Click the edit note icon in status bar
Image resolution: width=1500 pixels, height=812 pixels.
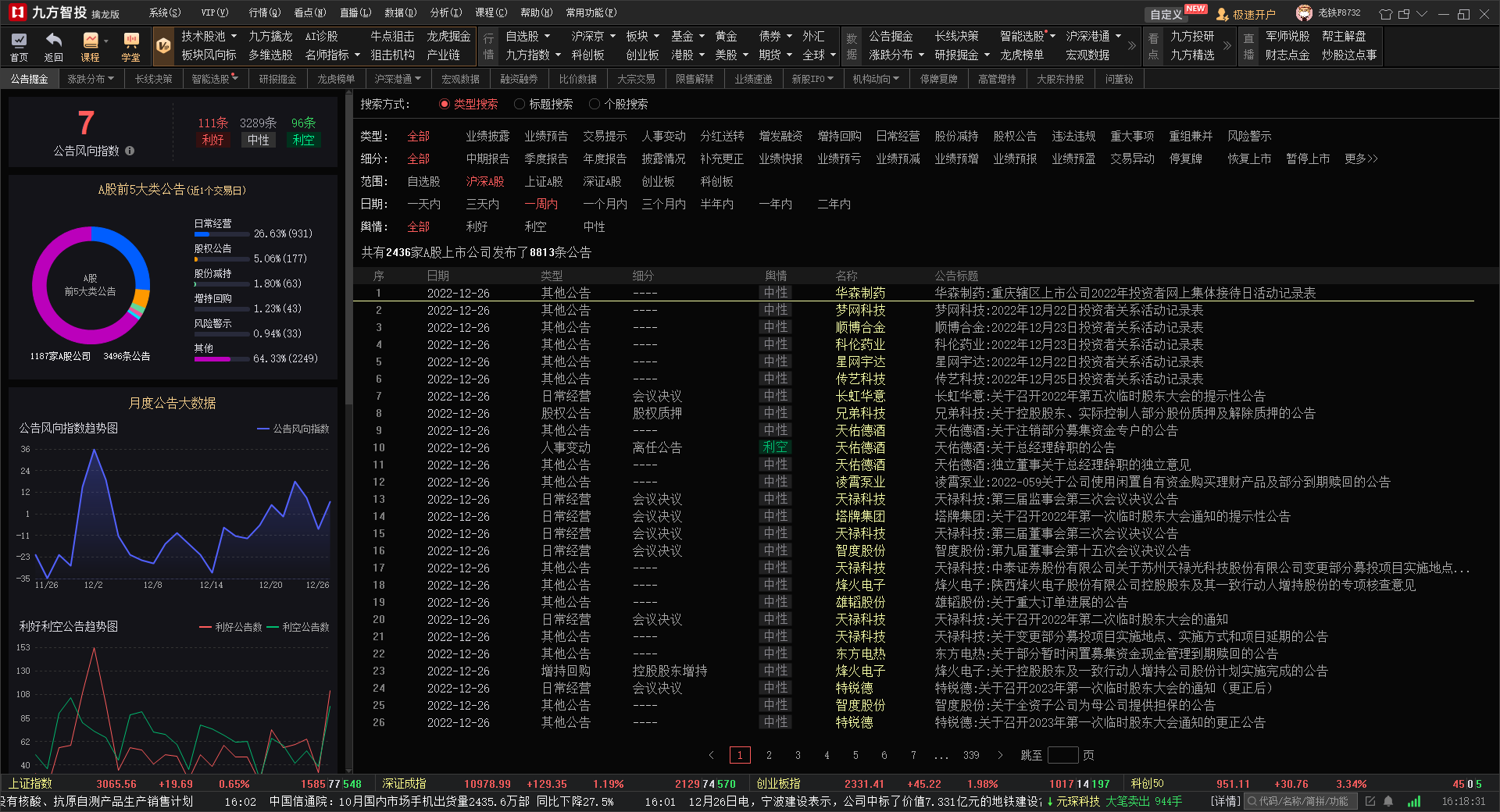pos(1370,801)
